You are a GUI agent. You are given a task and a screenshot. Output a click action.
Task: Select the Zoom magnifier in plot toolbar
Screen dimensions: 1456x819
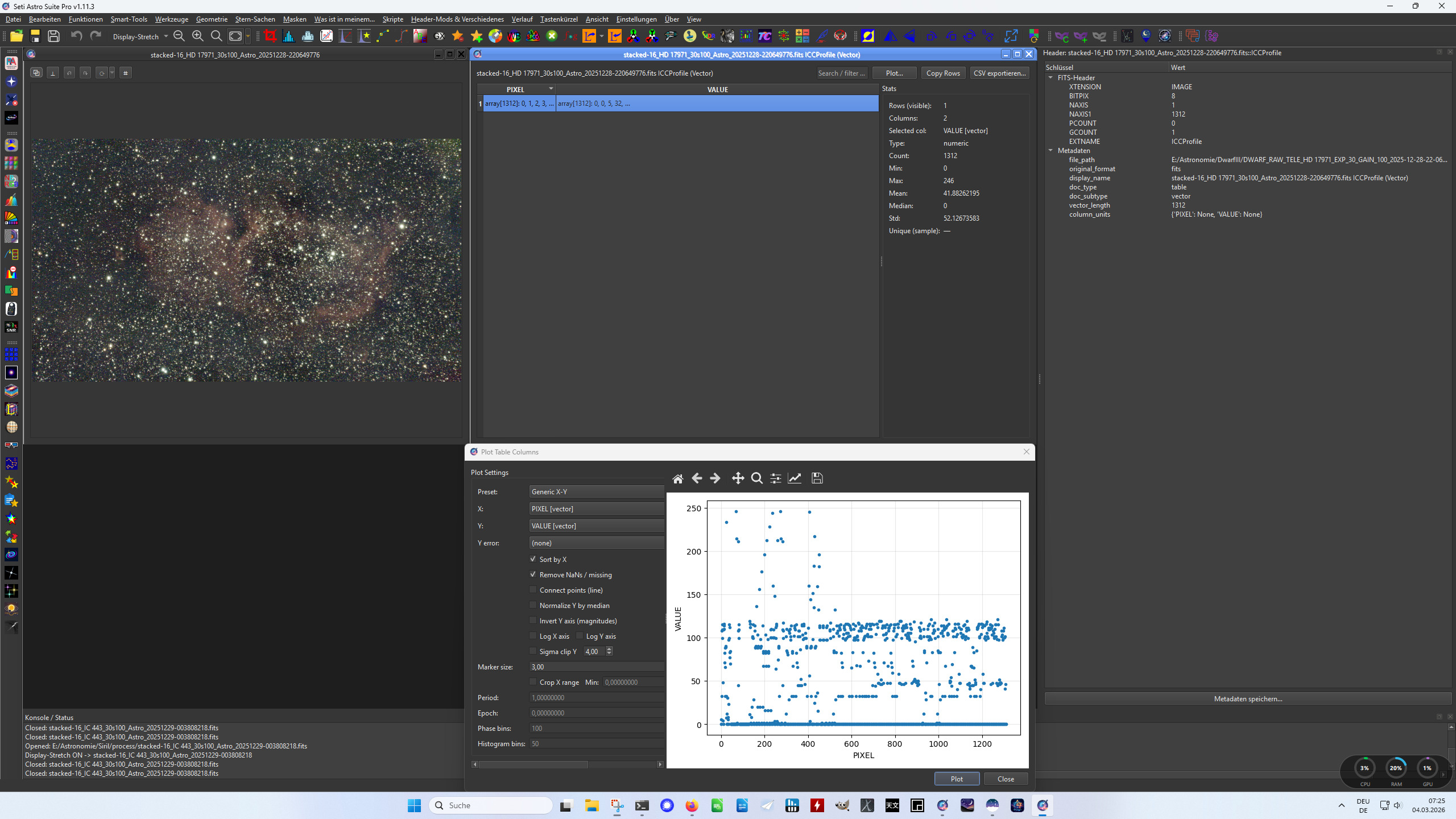(x=756, y=478)
